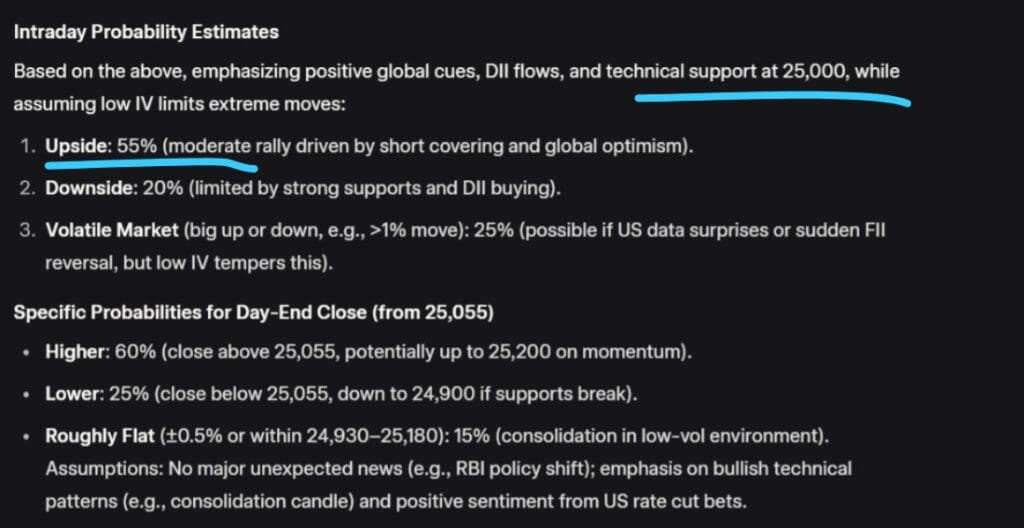Click the 'Intraday Probability Estimates' heading

coord(146,32)
